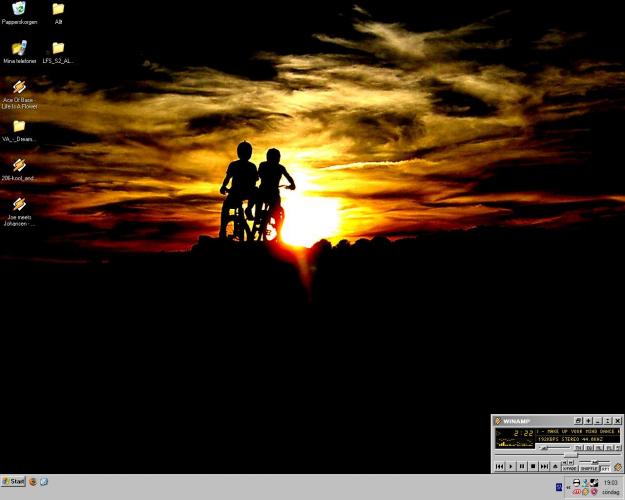
Task: Launch Firefox from the quick launch bar
Action: (x=32, y=482)
